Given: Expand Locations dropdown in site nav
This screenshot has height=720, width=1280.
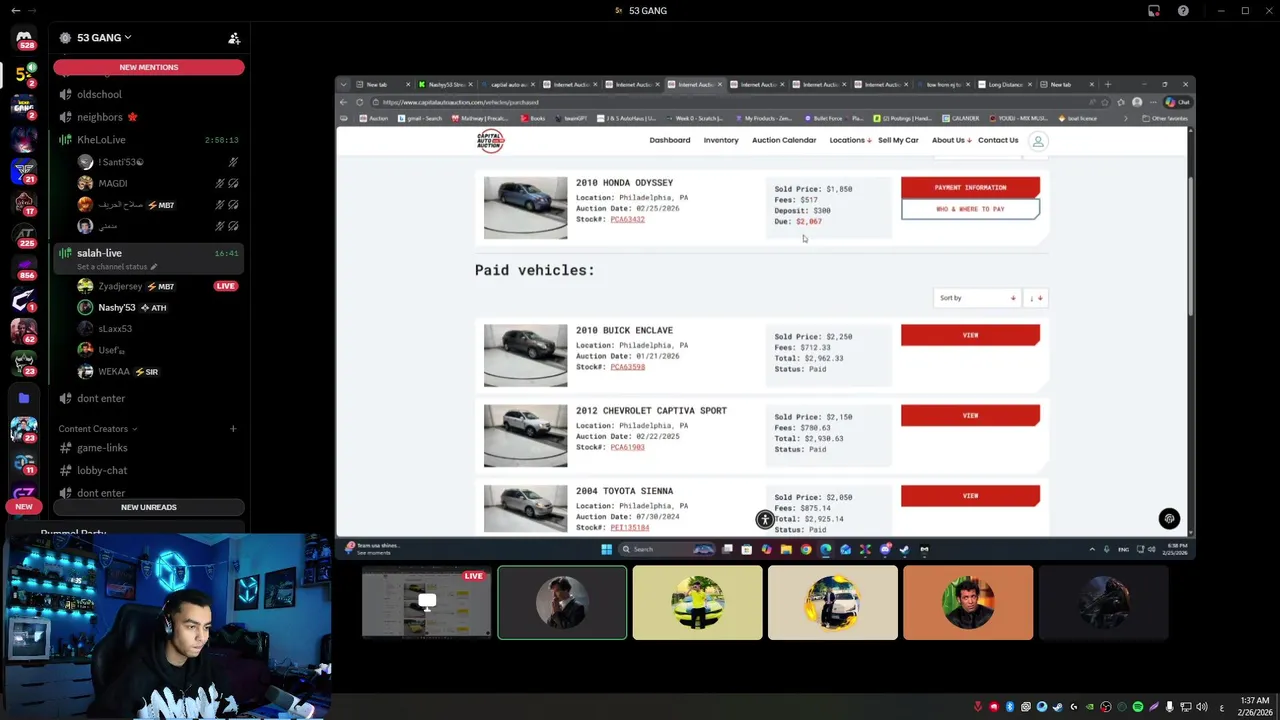Looking at the screenshot, I should click(850, 140).
